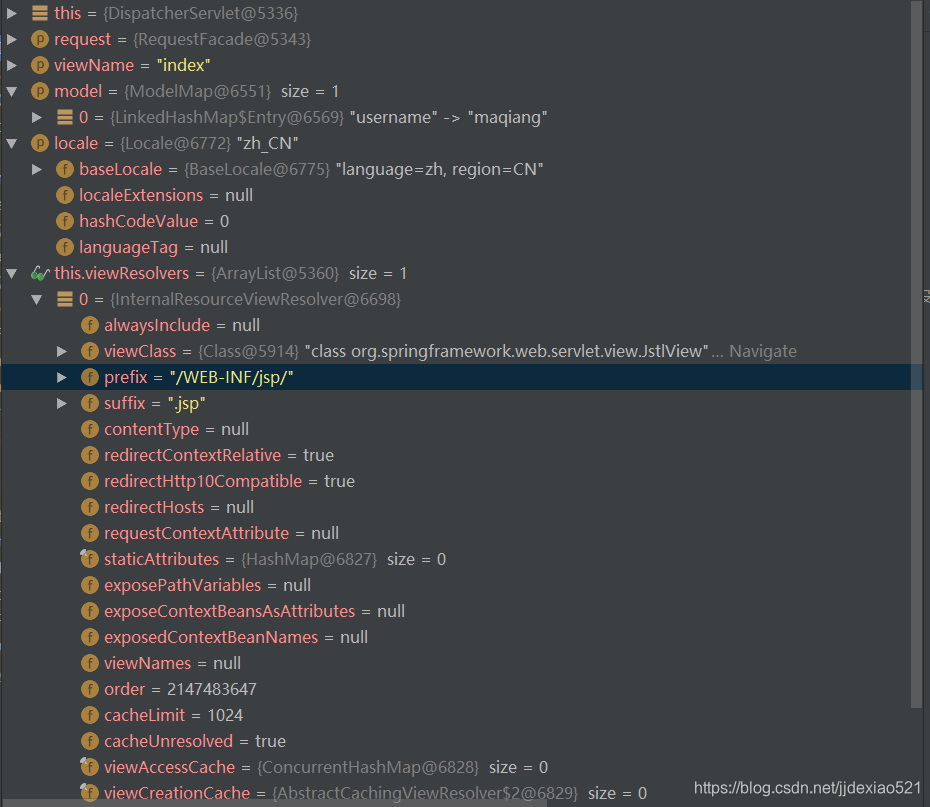Image resolution: width=930 pixels, height=807 pixels.
Task: Click the field icon beside baseLocale
Action: [x=65, y=170]
